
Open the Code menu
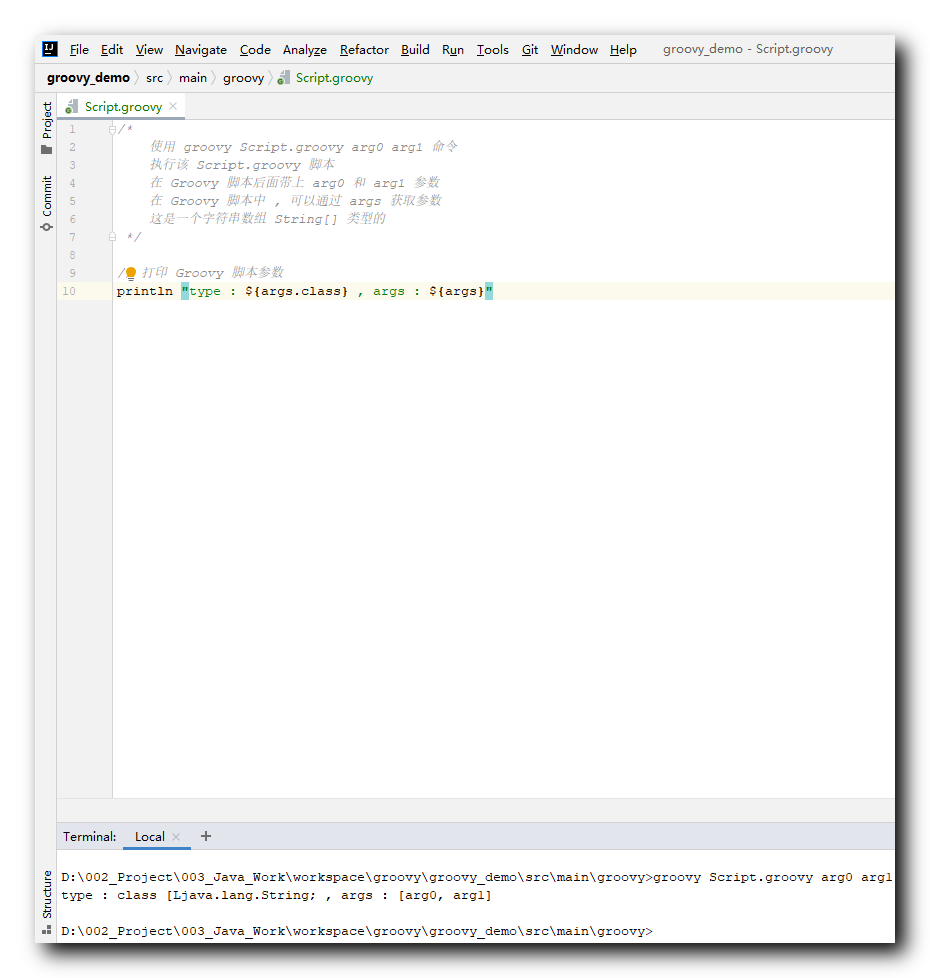coord(255,50)
